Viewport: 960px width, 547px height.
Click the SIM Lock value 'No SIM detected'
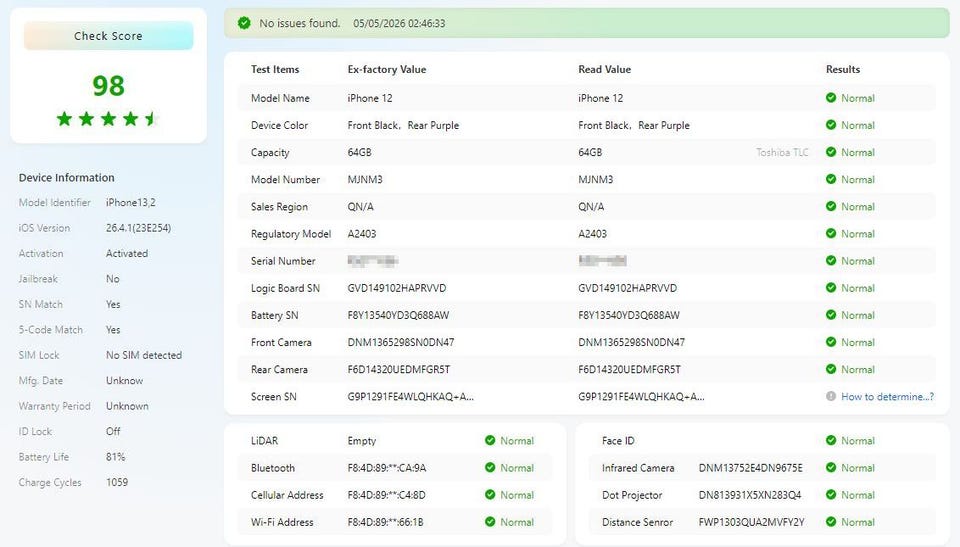tap(144, 355)
